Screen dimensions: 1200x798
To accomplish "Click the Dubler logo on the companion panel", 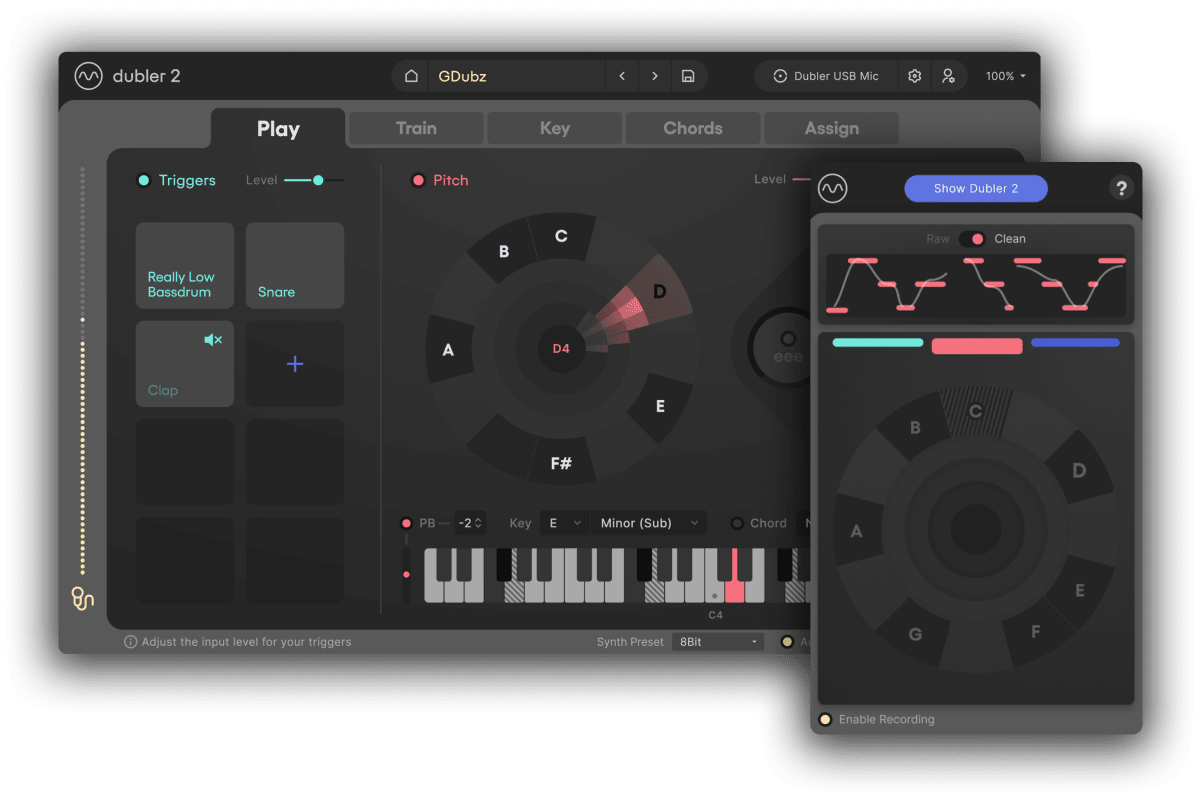I will click(832, 188).
